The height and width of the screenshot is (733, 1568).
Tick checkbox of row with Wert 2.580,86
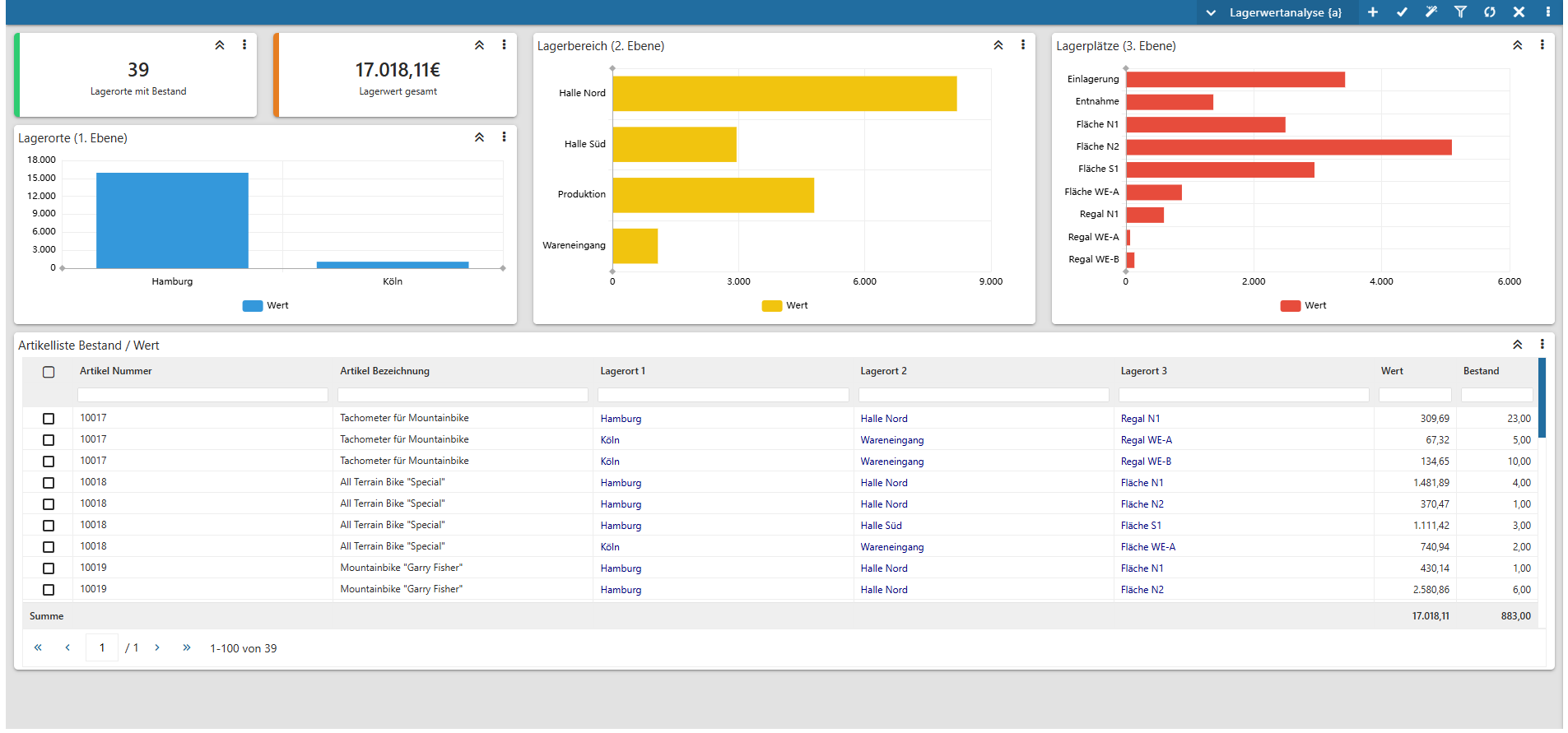click(49, 590)
